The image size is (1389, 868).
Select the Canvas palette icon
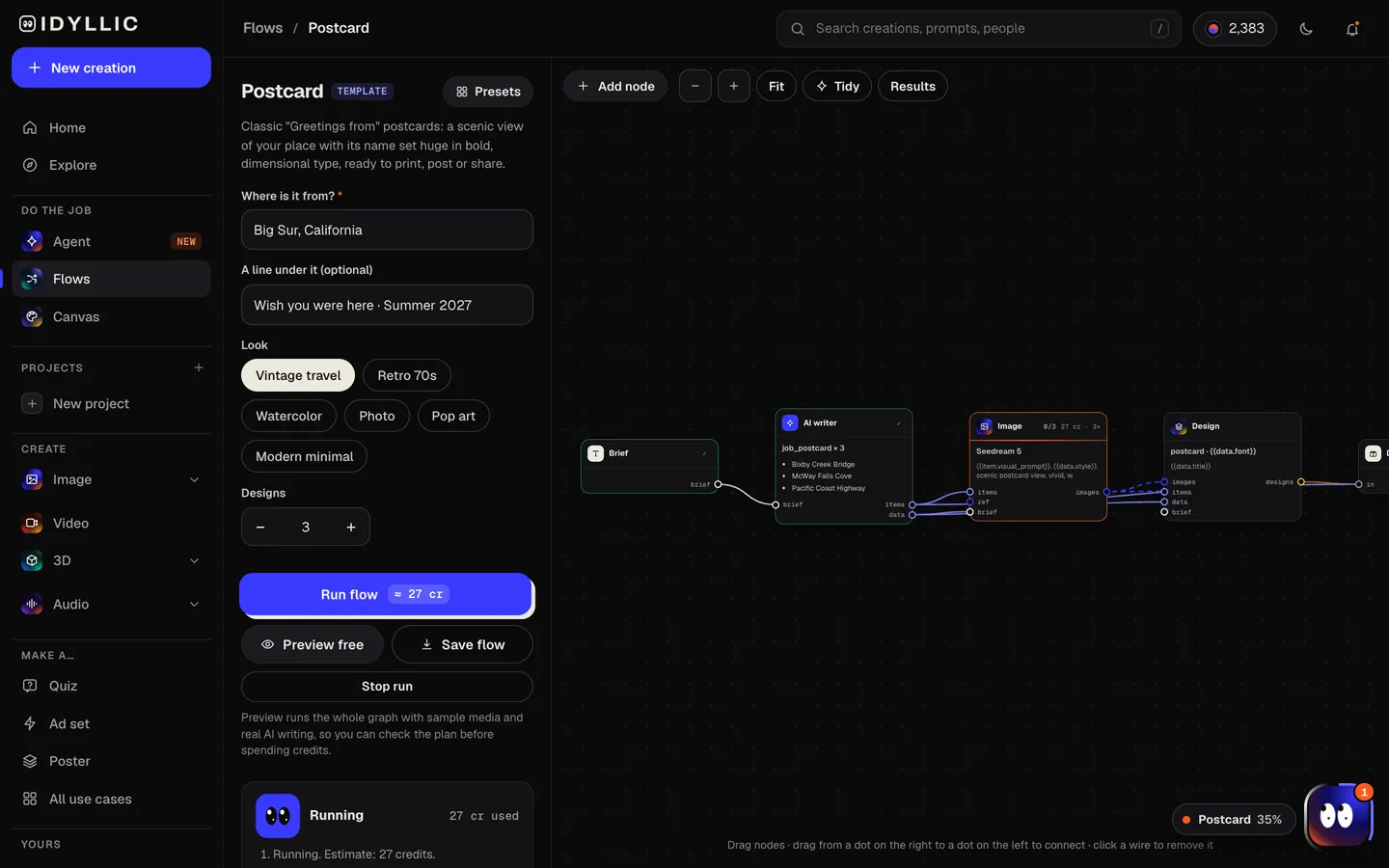[32, 316]
